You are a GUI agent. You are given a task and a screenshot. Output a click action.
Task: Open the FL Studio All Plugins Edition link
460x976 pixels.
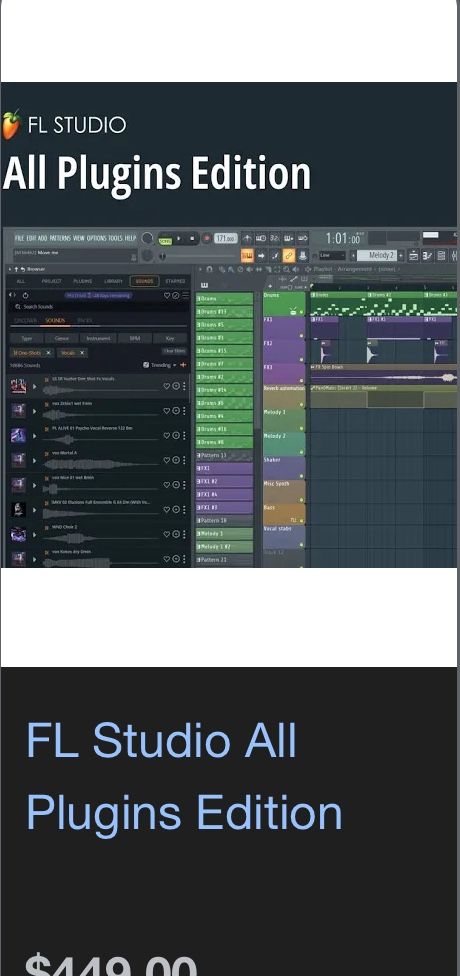184,776
